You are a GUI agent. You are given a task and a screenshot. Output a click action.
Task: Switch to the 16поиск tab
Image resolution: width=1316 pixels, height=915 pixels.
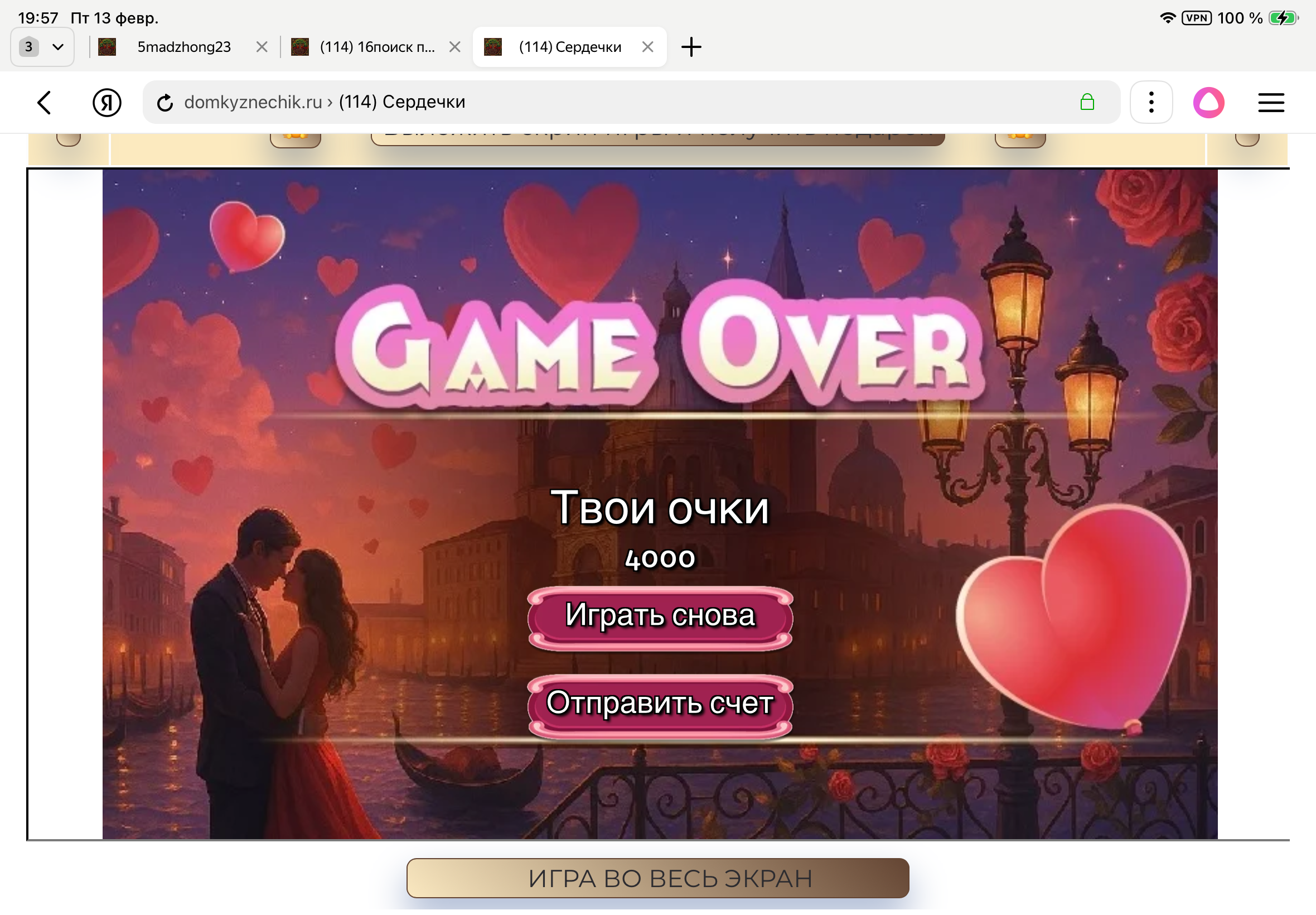[x=377, y=46]
